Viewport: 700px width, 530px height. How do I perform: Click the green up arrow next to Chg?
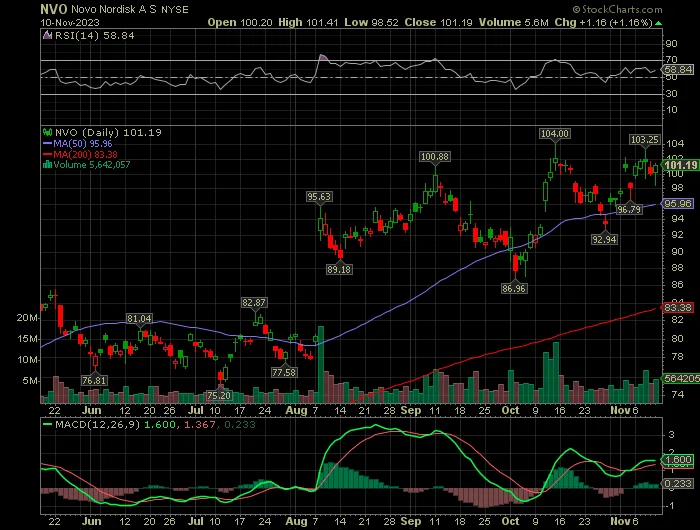[658, 23]
